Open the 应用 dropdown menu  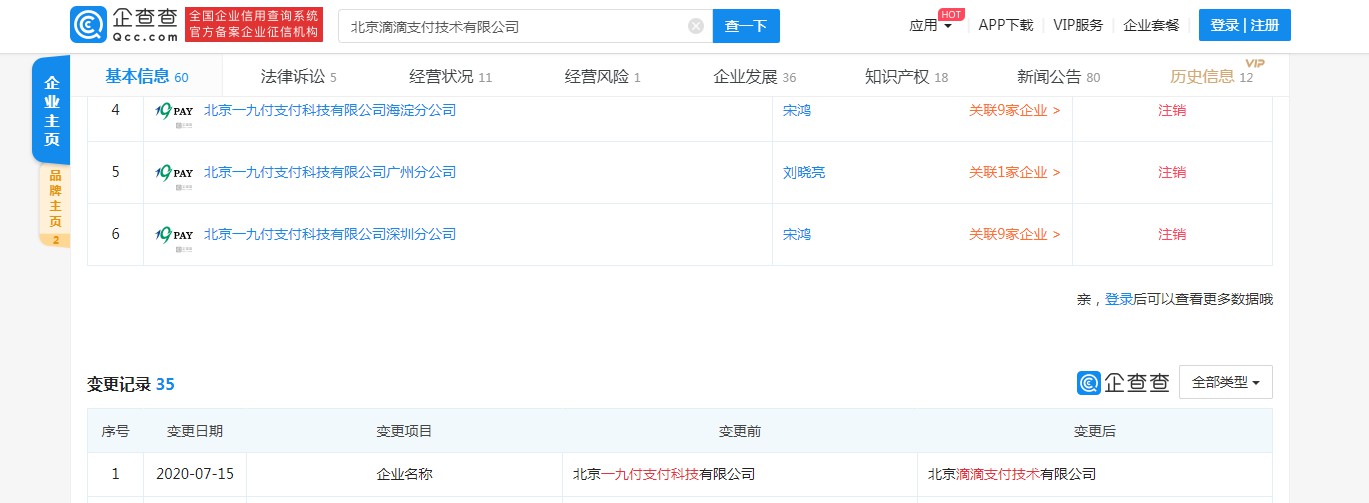930,26
